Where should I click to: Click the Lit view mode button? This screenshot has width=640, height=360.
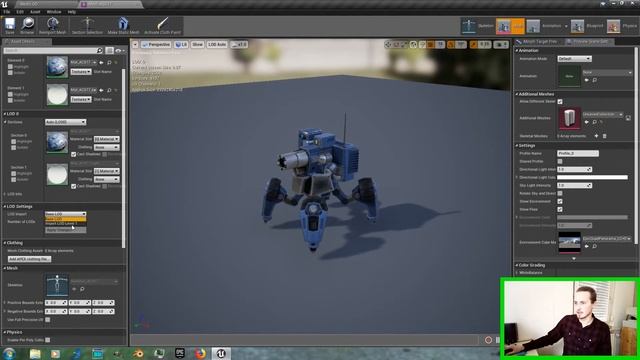(x=181, y=44)
